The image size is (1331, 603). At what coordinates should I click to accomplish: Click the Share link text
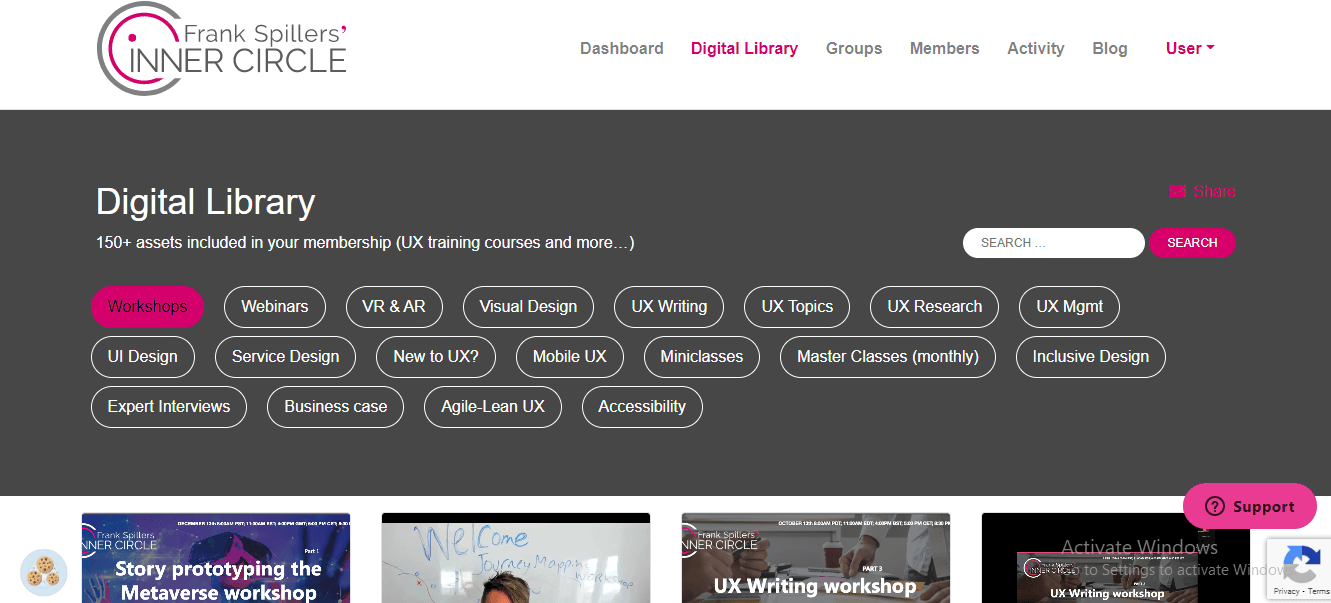[x=1214, y=191]
